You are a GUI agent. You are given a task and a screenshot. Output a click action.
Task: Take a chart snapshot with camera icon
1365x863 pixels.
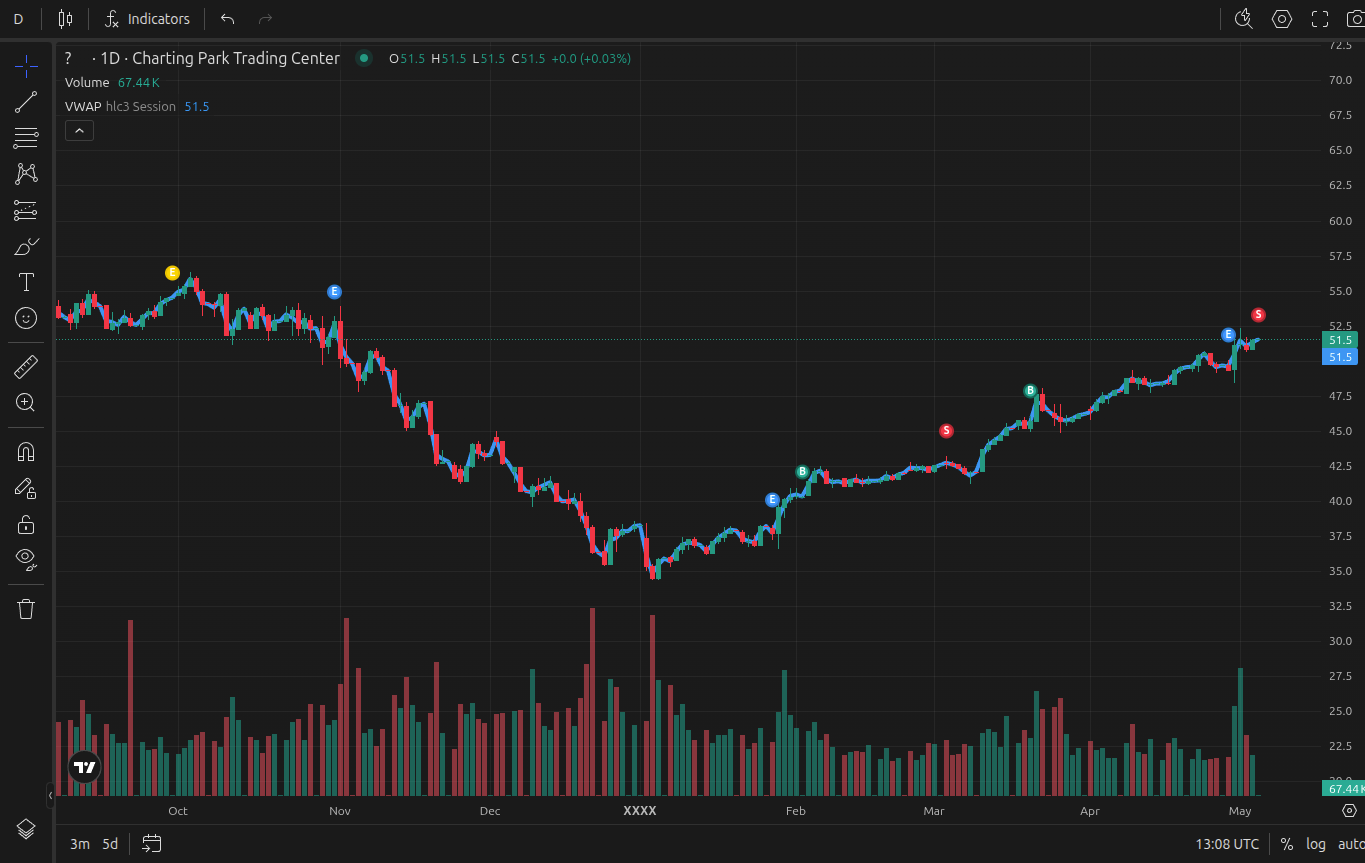[x=1355, y=18]
